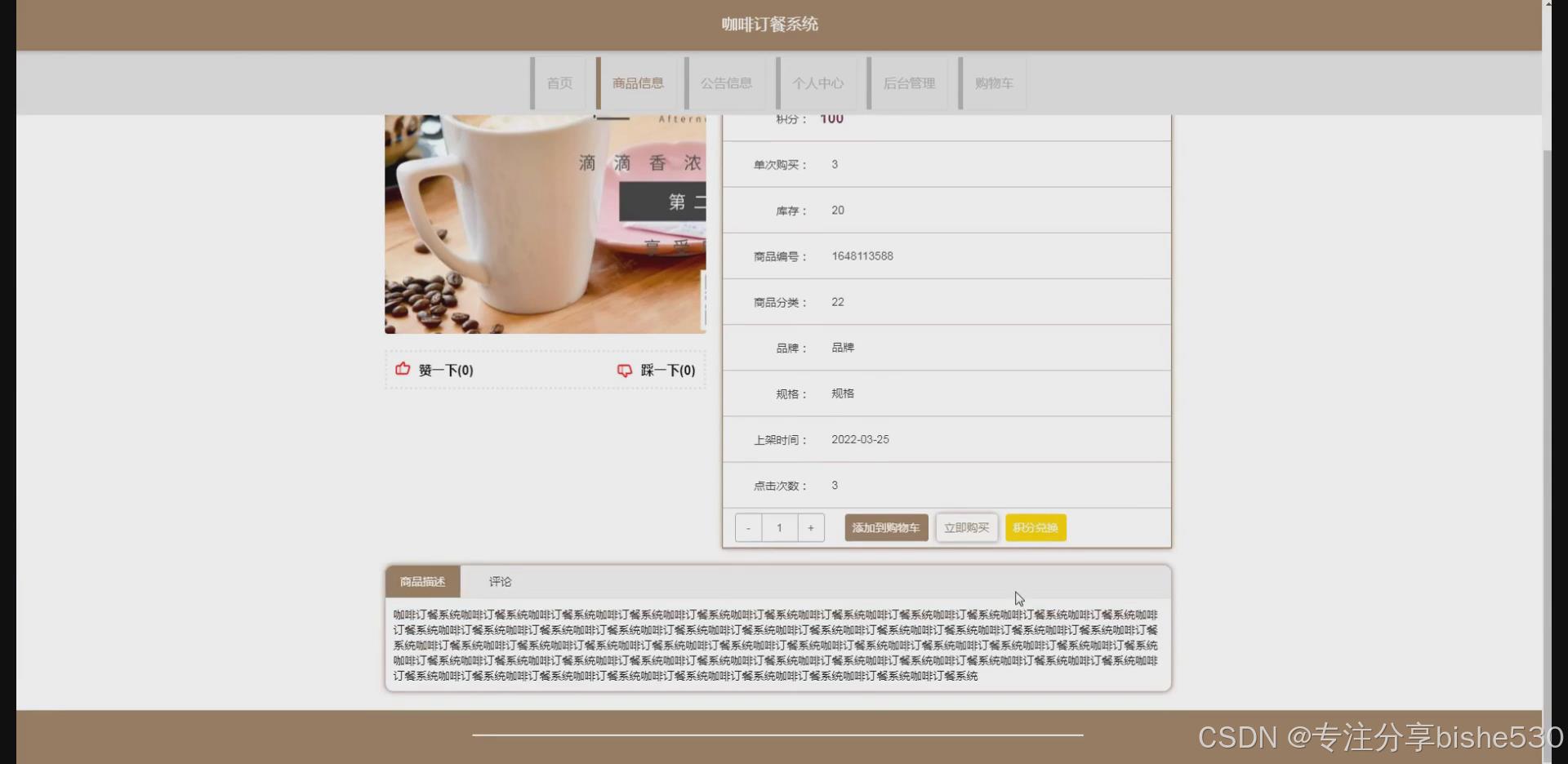Select the 商品描述 description tab

pos(422,581)
